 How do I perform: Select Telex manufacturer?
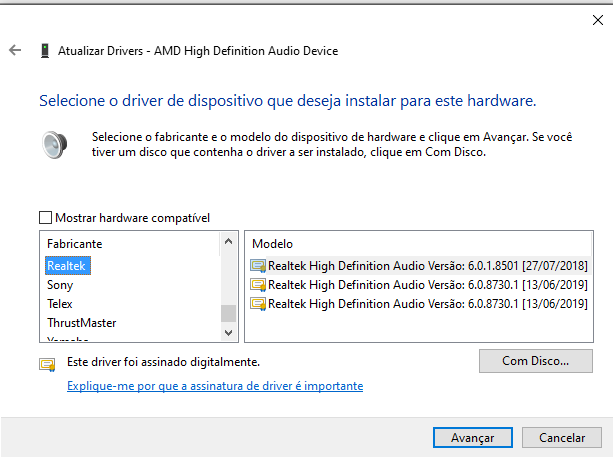(60, 304)
